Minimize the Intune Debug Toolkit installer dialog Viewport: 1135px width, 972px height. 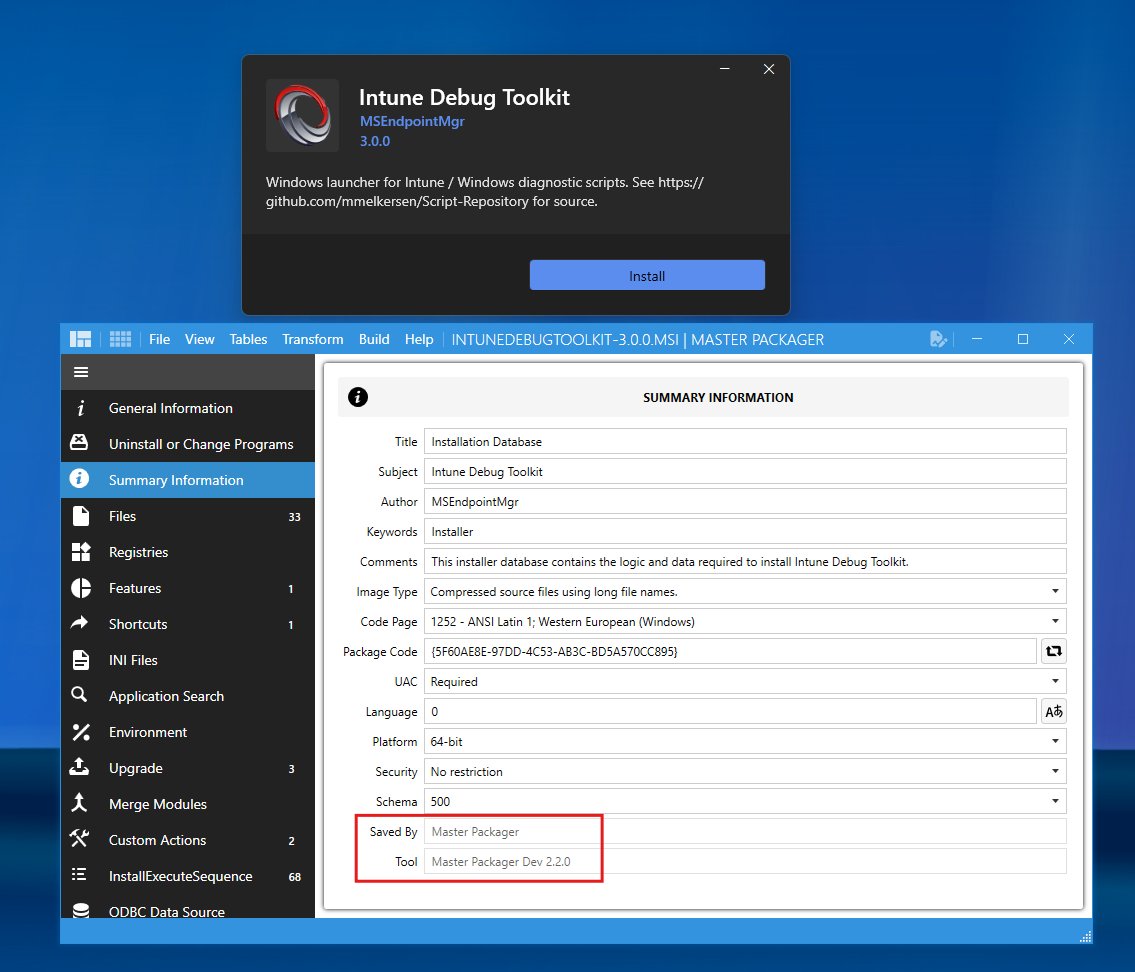(725, 69)
